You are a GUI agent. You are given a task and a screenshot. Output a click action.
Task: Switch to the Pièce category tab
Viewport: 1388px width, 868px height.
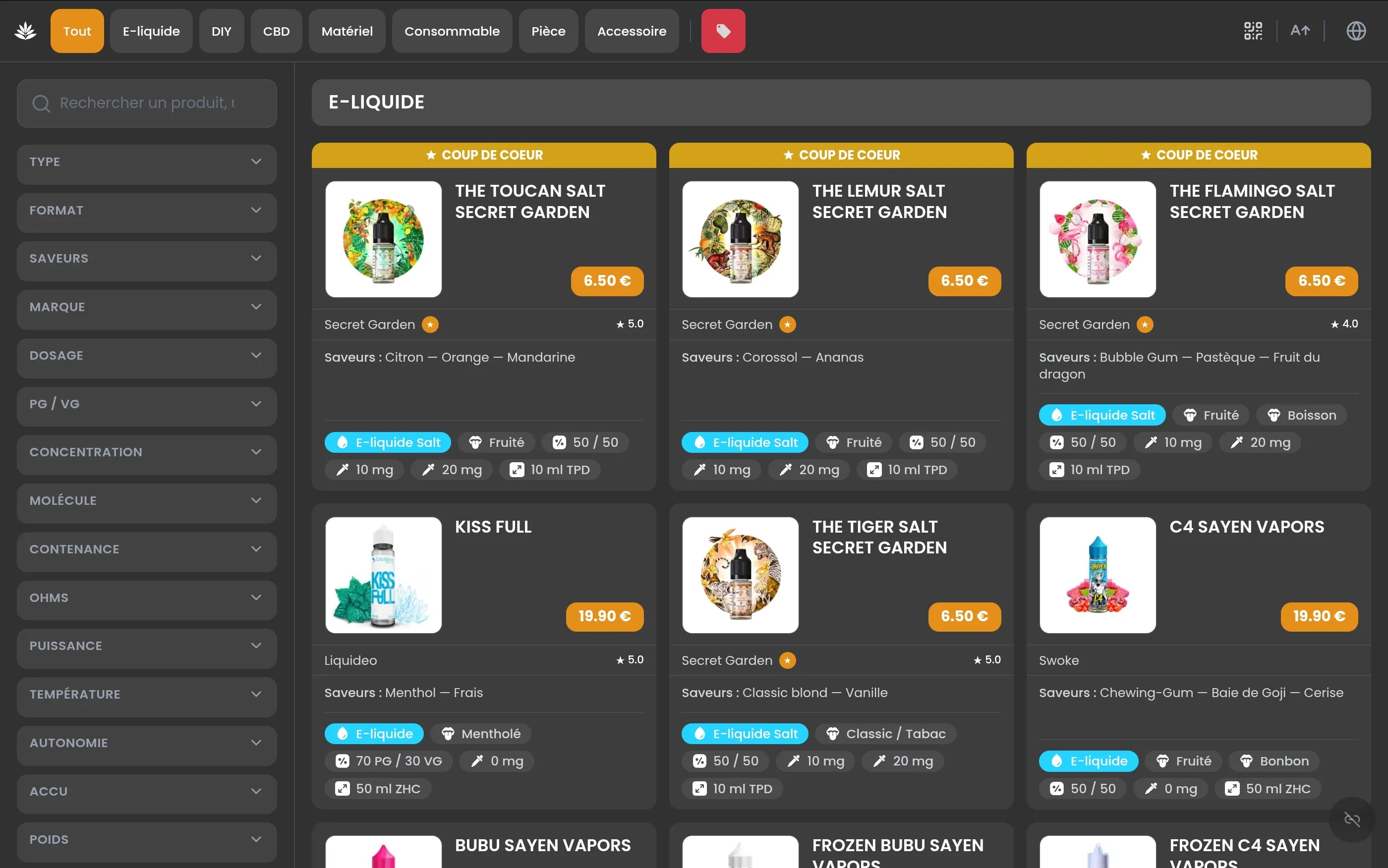tap(548, 31)
